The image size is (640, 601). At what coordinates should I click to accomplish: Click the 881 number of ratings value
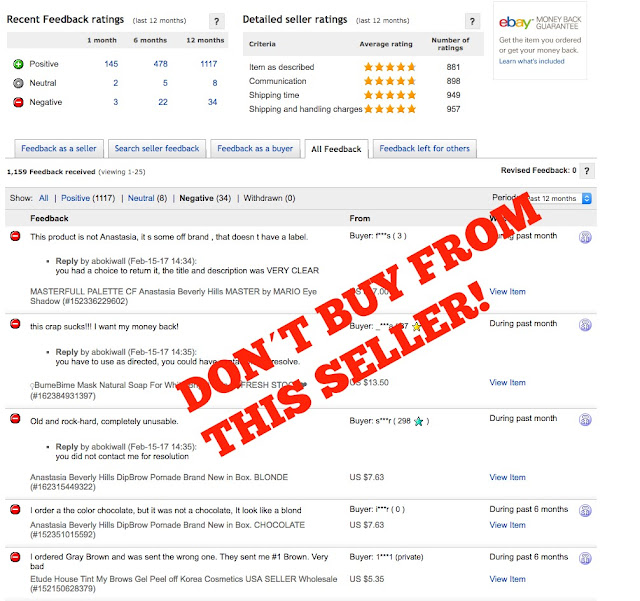pyautogui.click(x=453, y=67)
